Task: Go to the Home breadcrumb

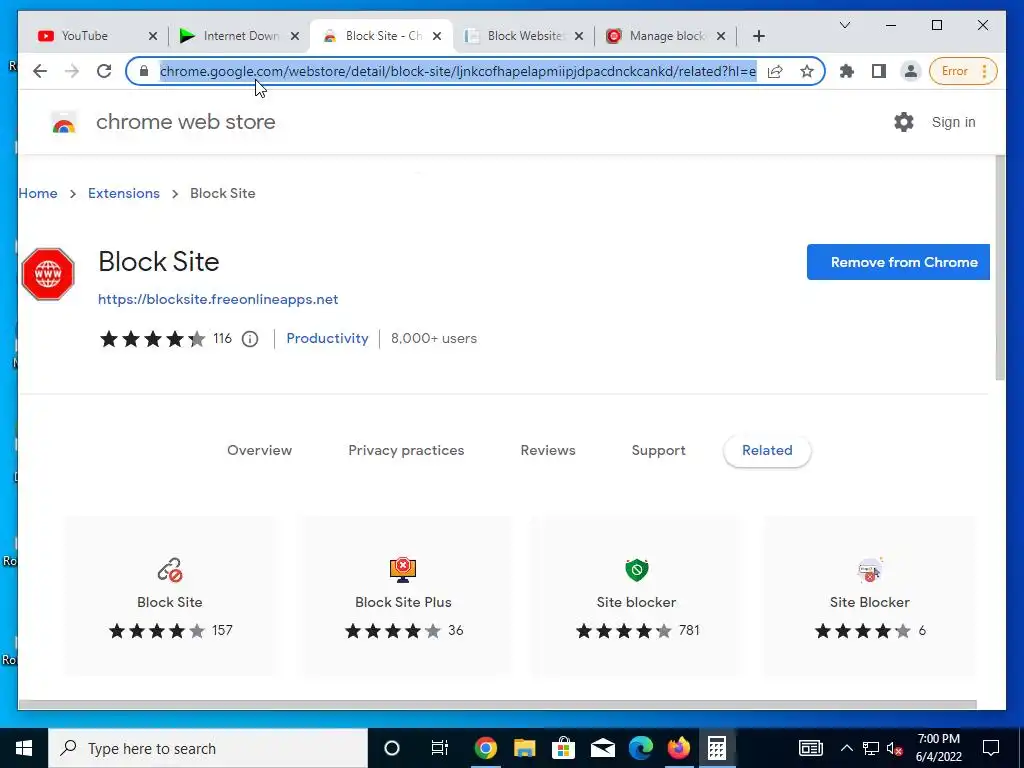Action: (38, 193)
